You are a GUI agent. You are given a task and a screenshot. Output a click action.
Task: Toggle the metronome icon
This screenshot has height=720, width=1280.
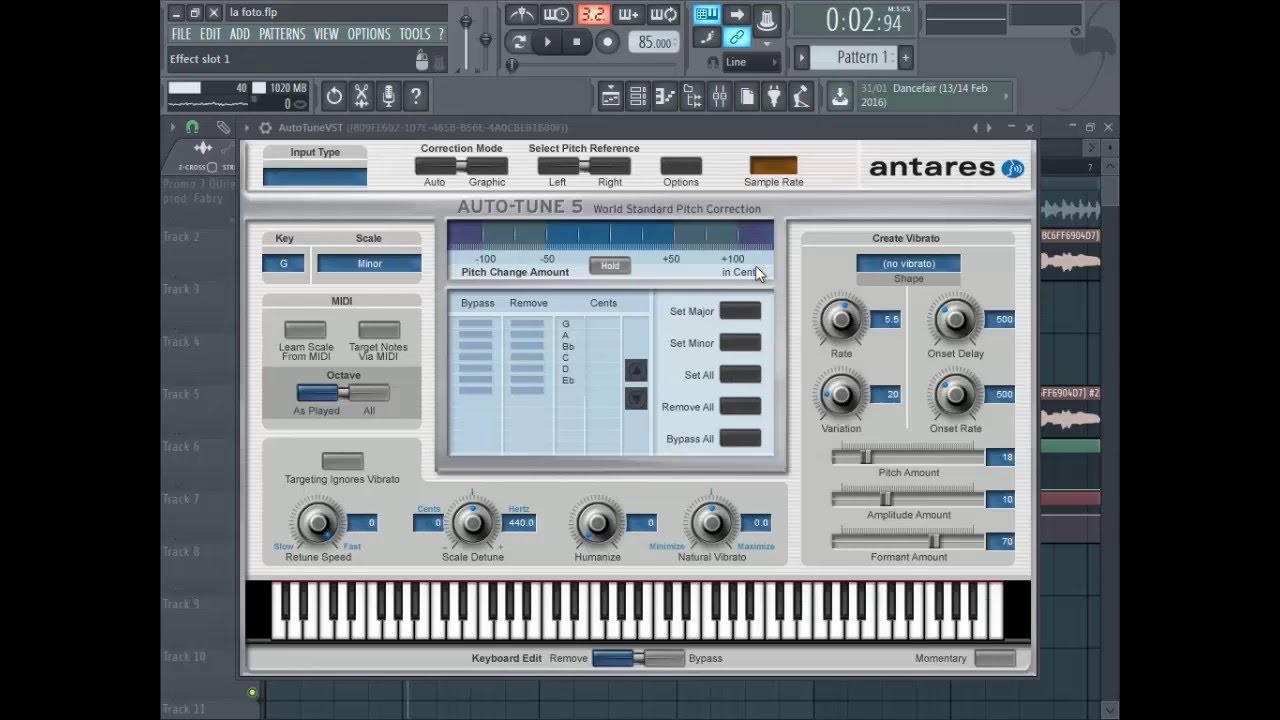pos(521,14)
